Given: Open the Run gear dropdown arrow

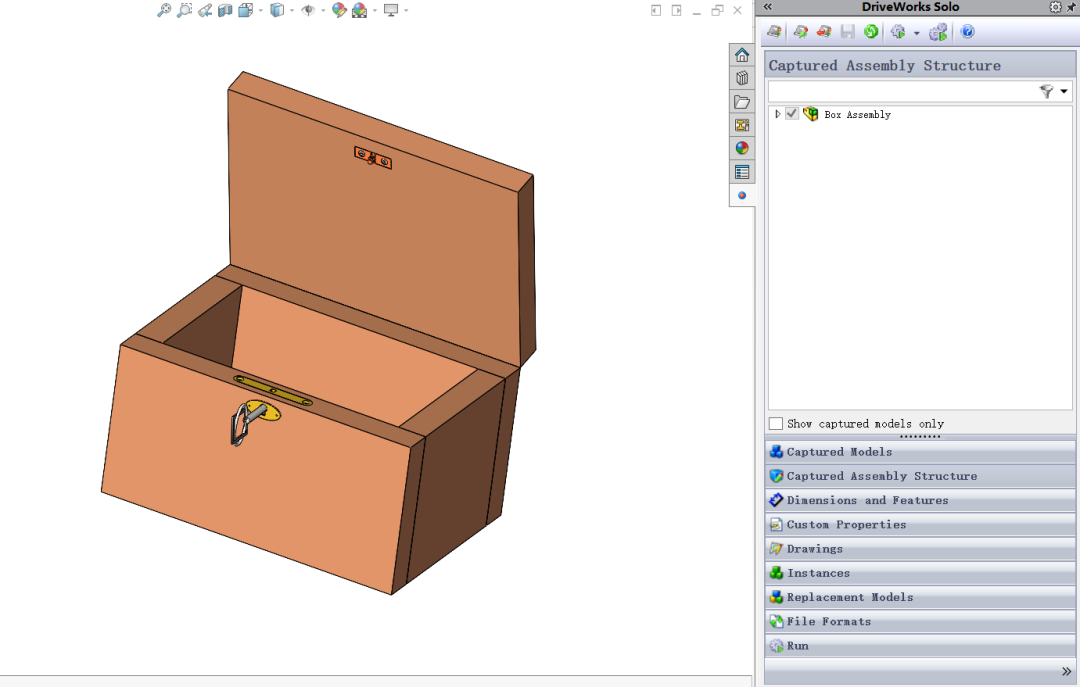Looking at the screenshot, I should pos(917,33).
